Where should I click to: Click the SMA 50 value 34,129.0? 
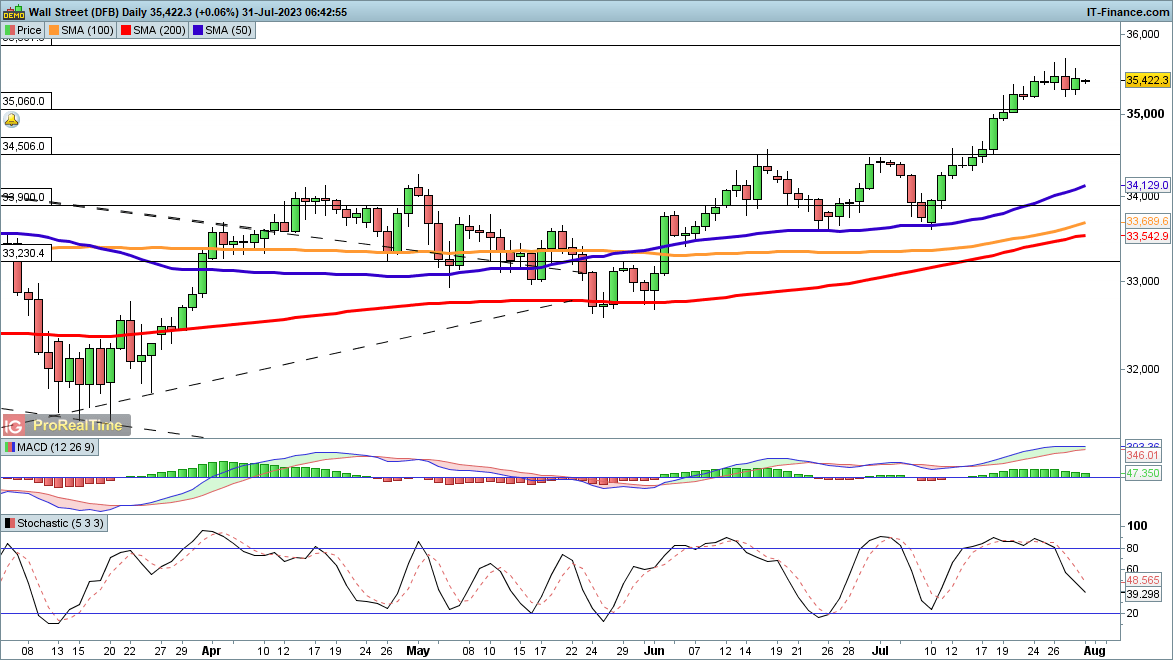coord(1147,185)
